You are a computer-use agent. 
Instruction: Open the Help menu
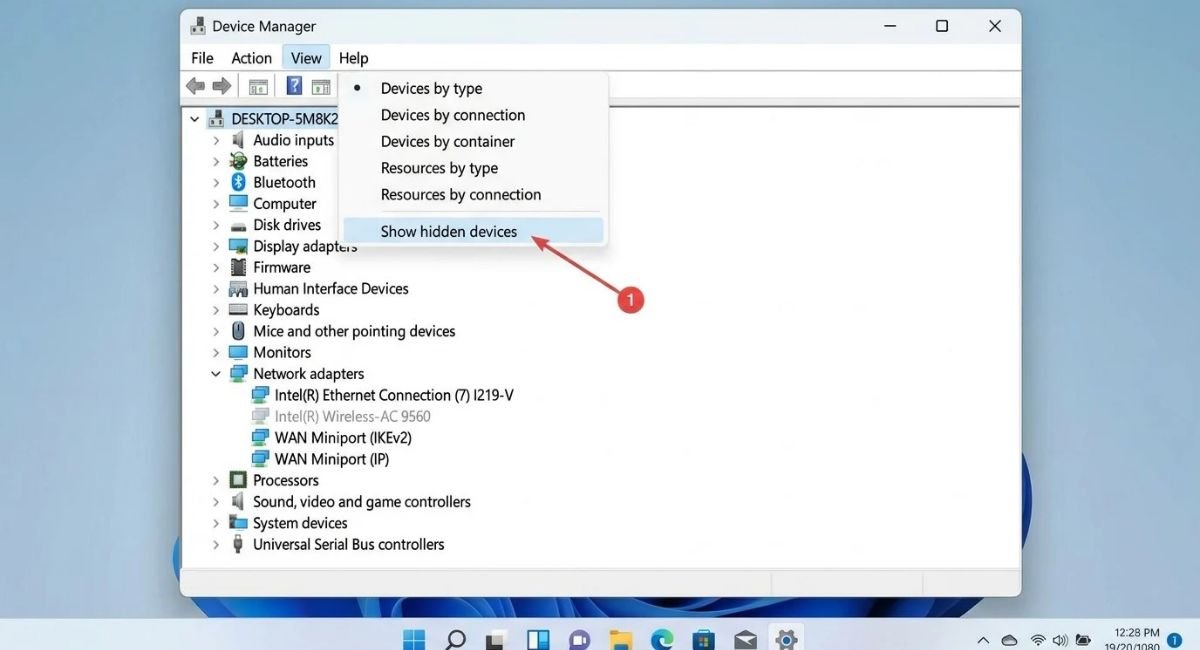(x=353, y=58)
